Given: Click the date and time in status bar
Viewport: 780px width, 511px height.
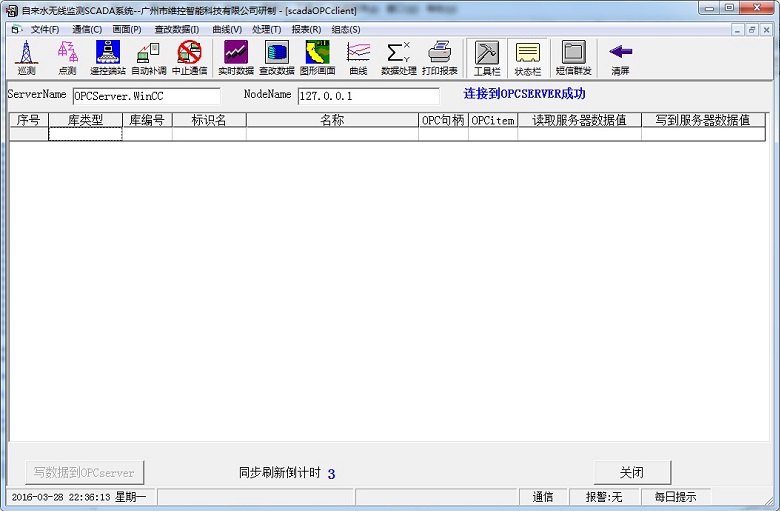Looking at the screenshot, I should [79, 497].
